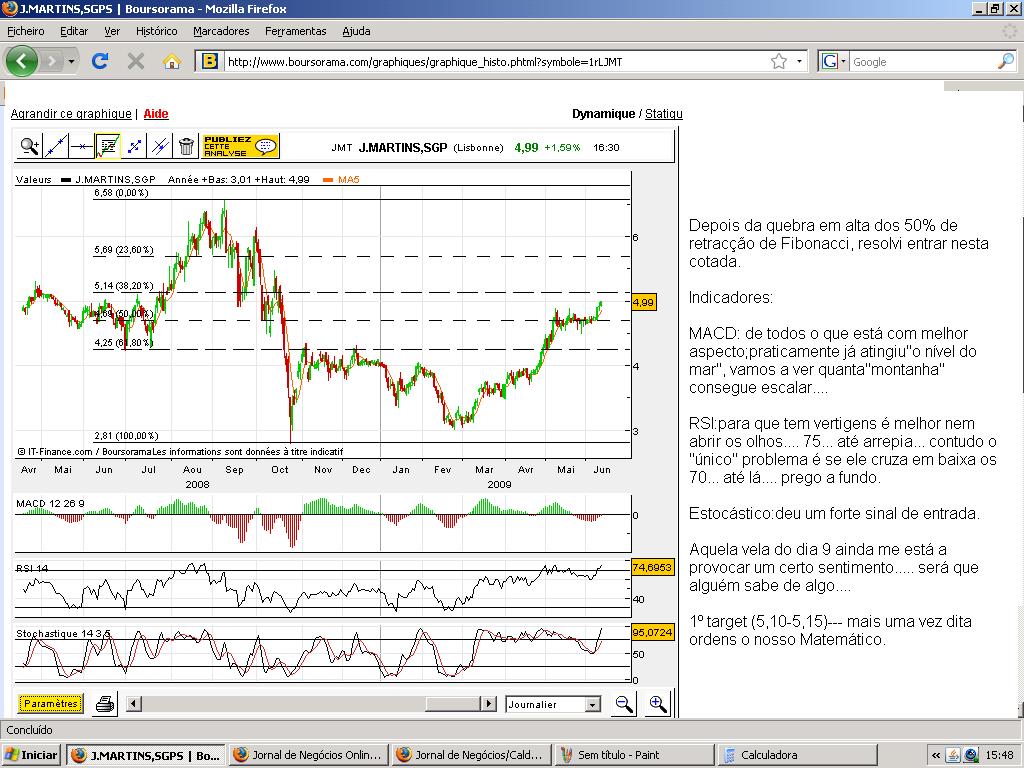The image size is (1024, 768).
Task: Click the 6,58 (0,00%) Fibonacci level label
Action: (121, 193)
